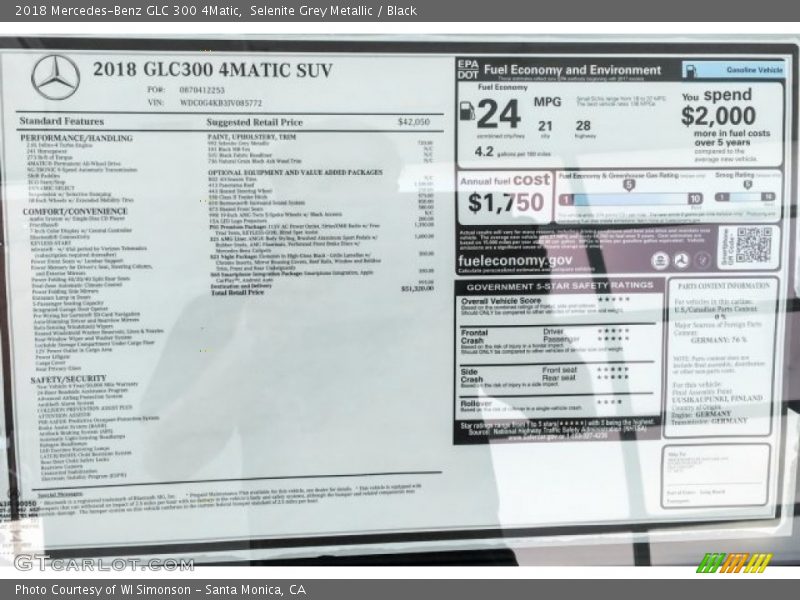Click the smartphone QR code

(x=754, y=245)
